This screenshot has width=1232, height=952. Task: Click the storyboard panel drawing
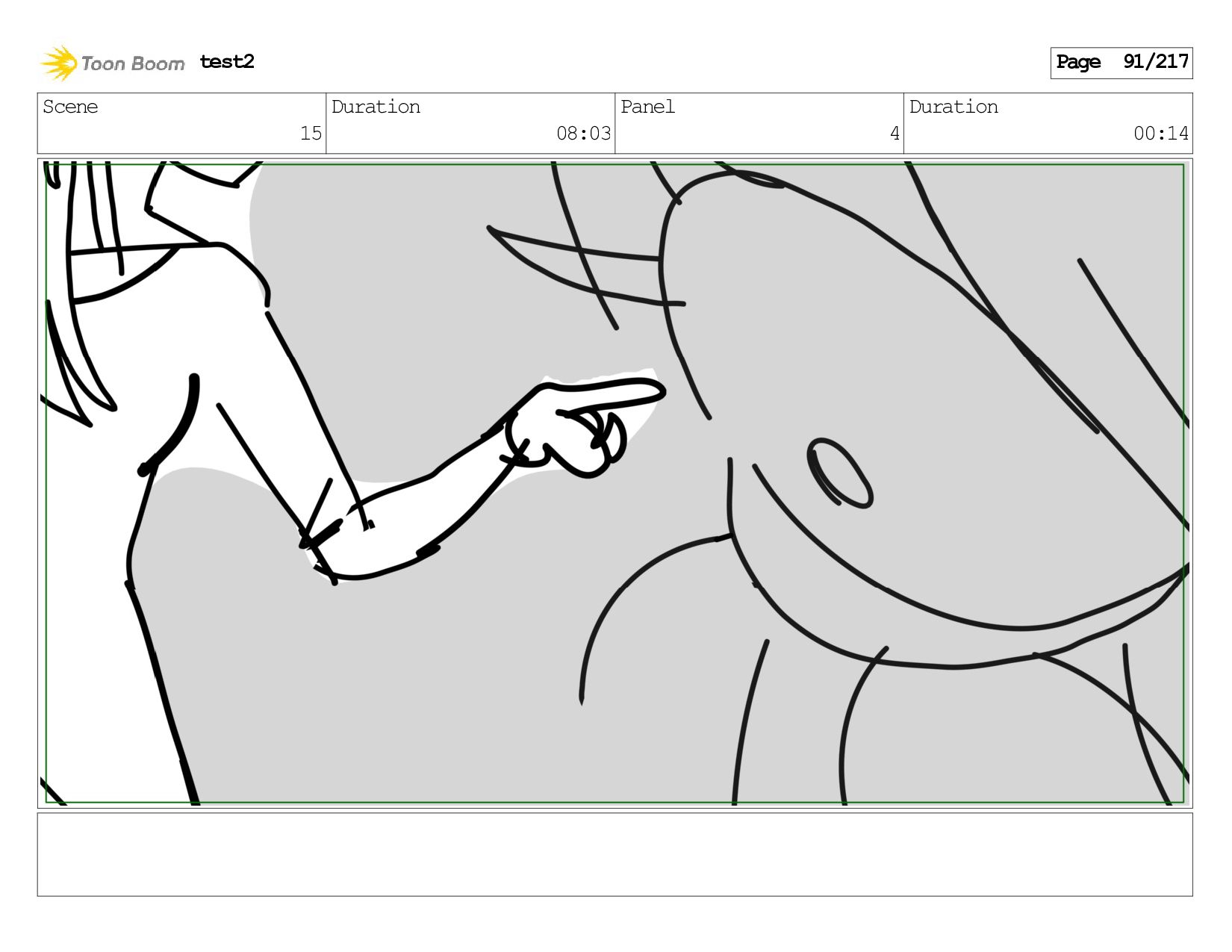[x=615, y=483]
